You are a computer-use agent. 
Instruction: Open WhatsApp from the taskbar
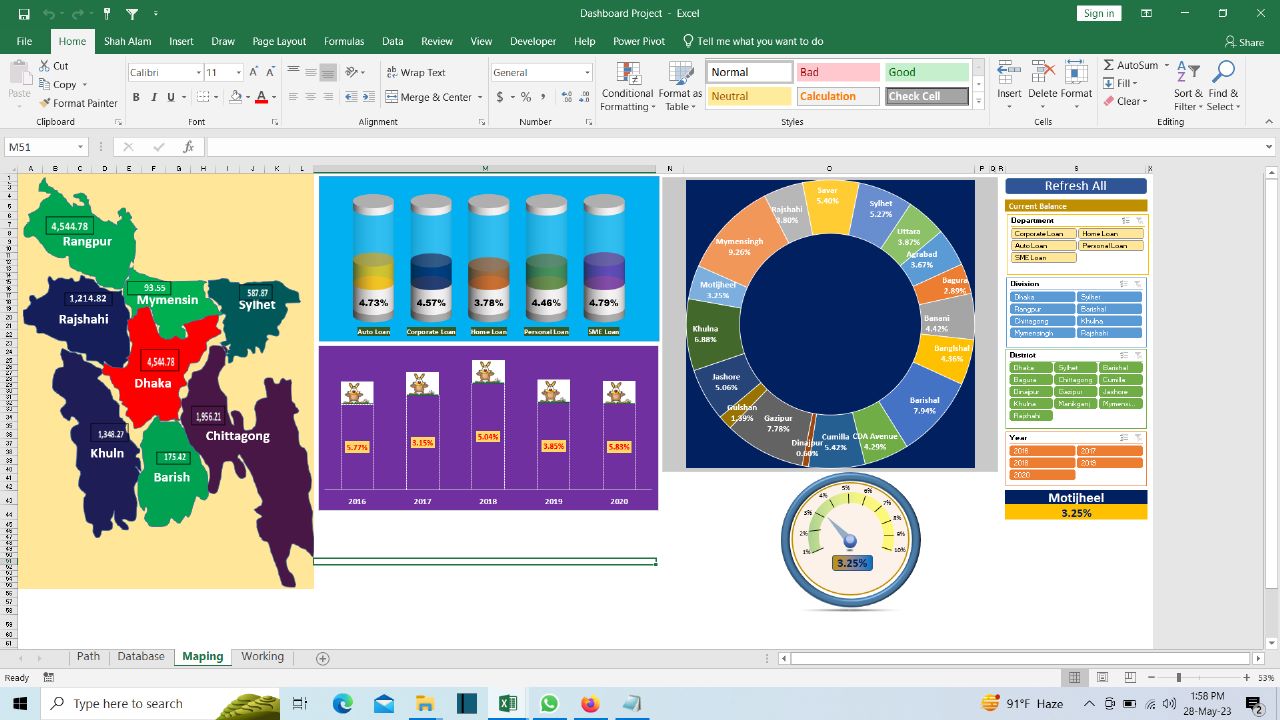coord(549,704)
